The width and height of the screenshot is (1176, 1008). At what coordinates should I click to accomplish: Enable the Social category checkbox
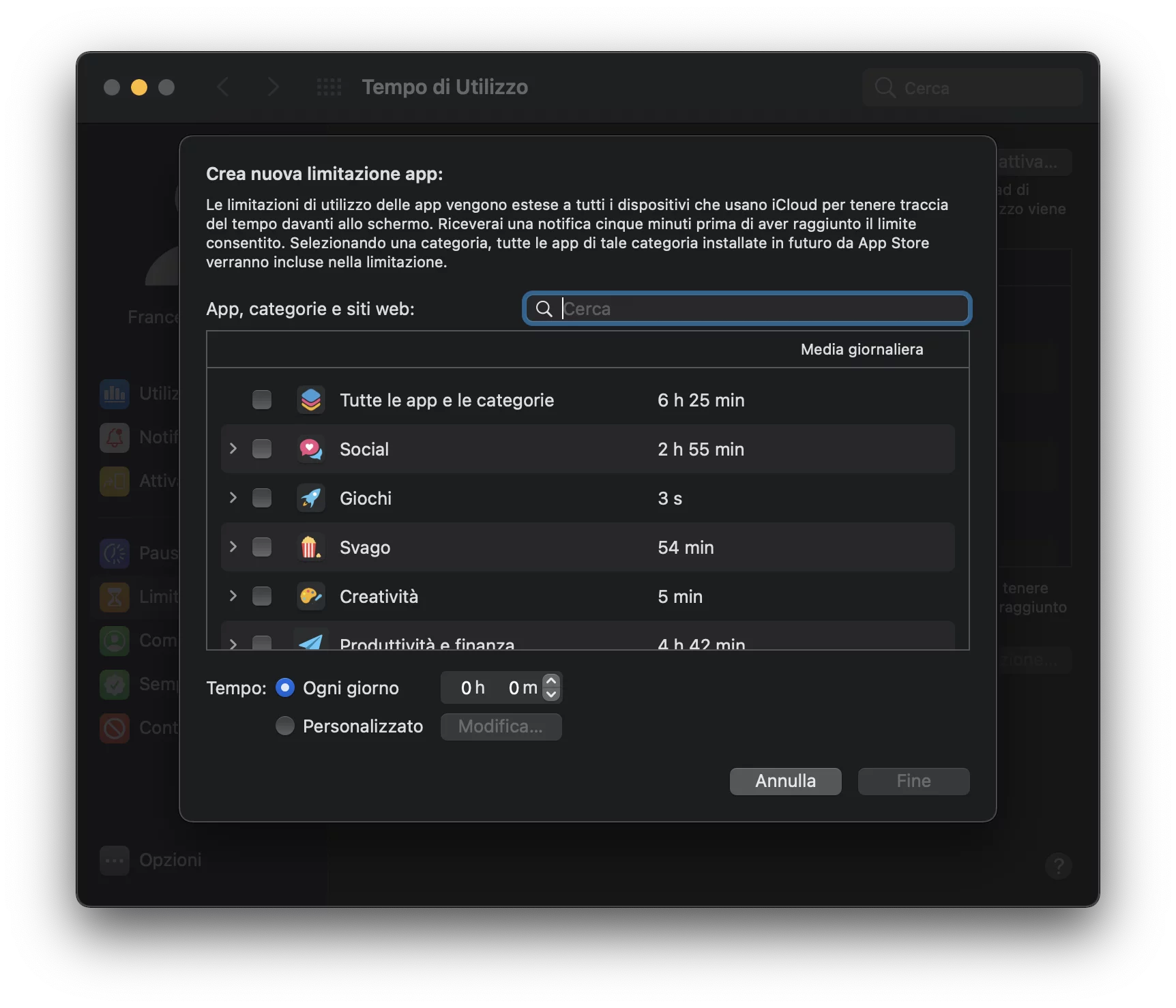(x=262, y=449)
